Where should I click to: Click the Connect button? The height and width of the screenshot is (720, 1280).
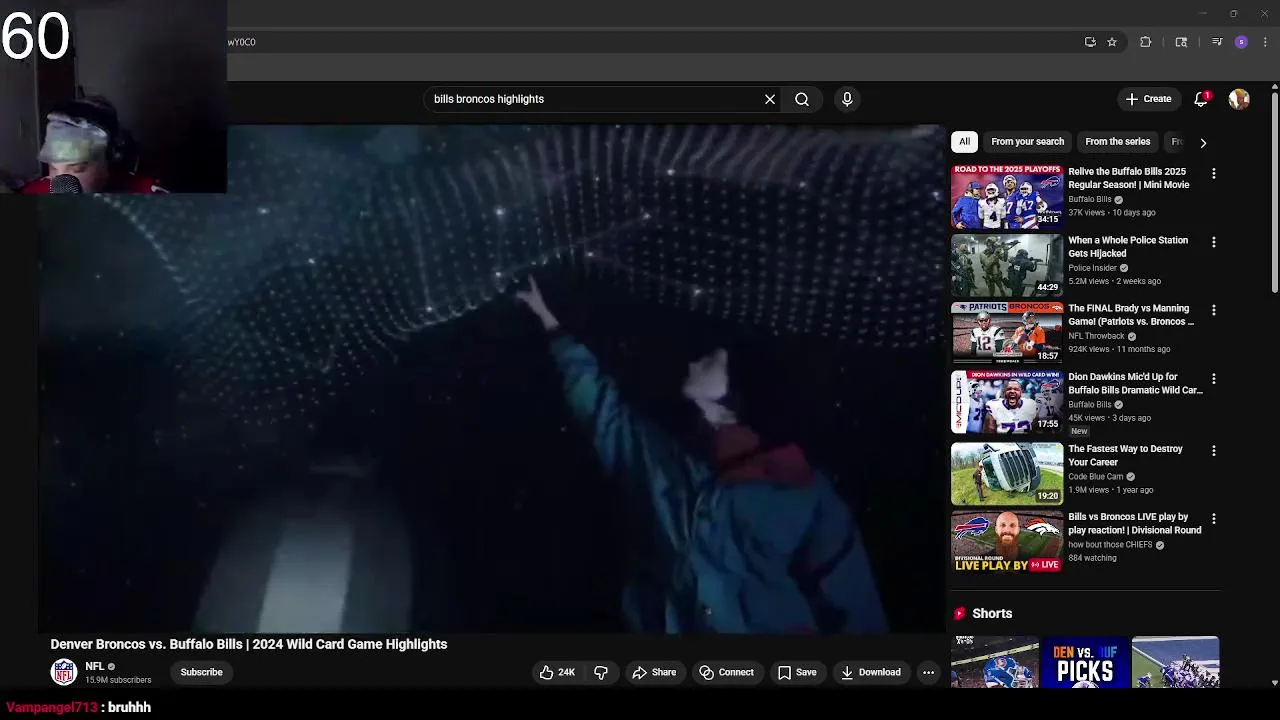[x=726, y=672]
